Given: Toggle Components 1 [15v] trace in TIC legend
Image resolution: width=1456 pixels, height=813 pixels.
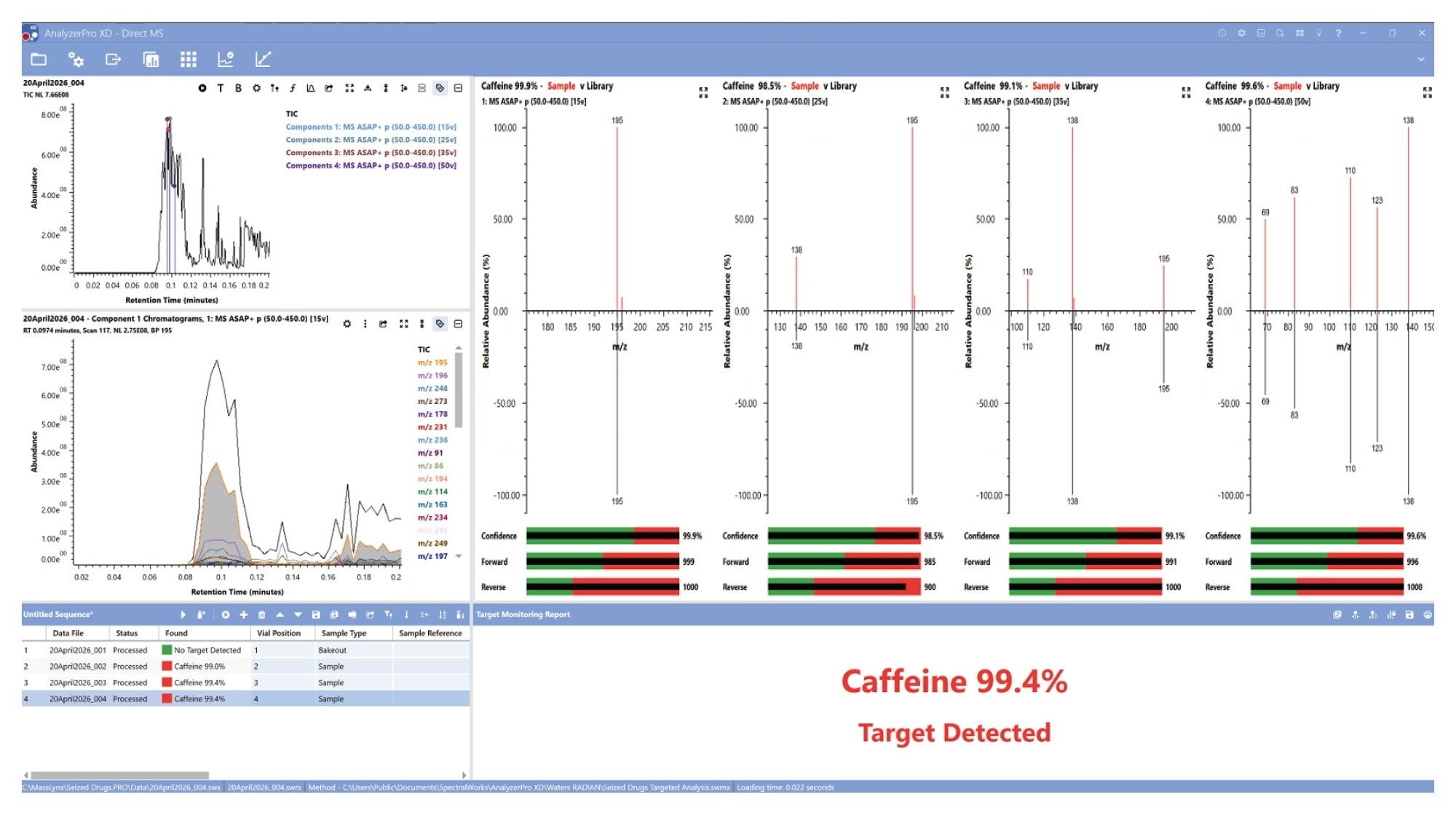Looking at the screenshot, I should tap(371, 127).
